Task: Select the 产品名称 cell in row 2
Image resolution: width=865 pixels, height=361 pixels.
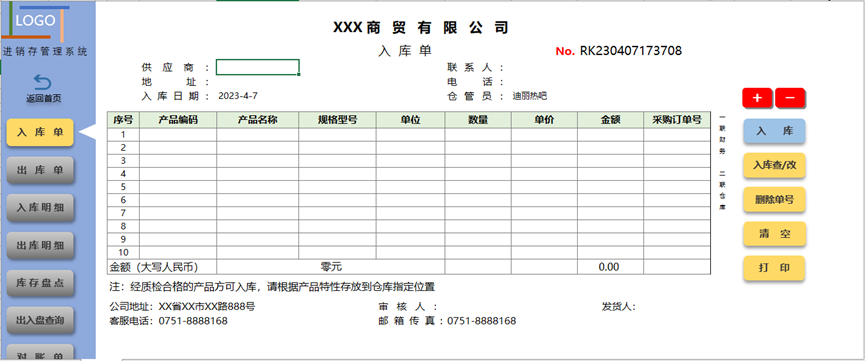Action: [258, 147]
